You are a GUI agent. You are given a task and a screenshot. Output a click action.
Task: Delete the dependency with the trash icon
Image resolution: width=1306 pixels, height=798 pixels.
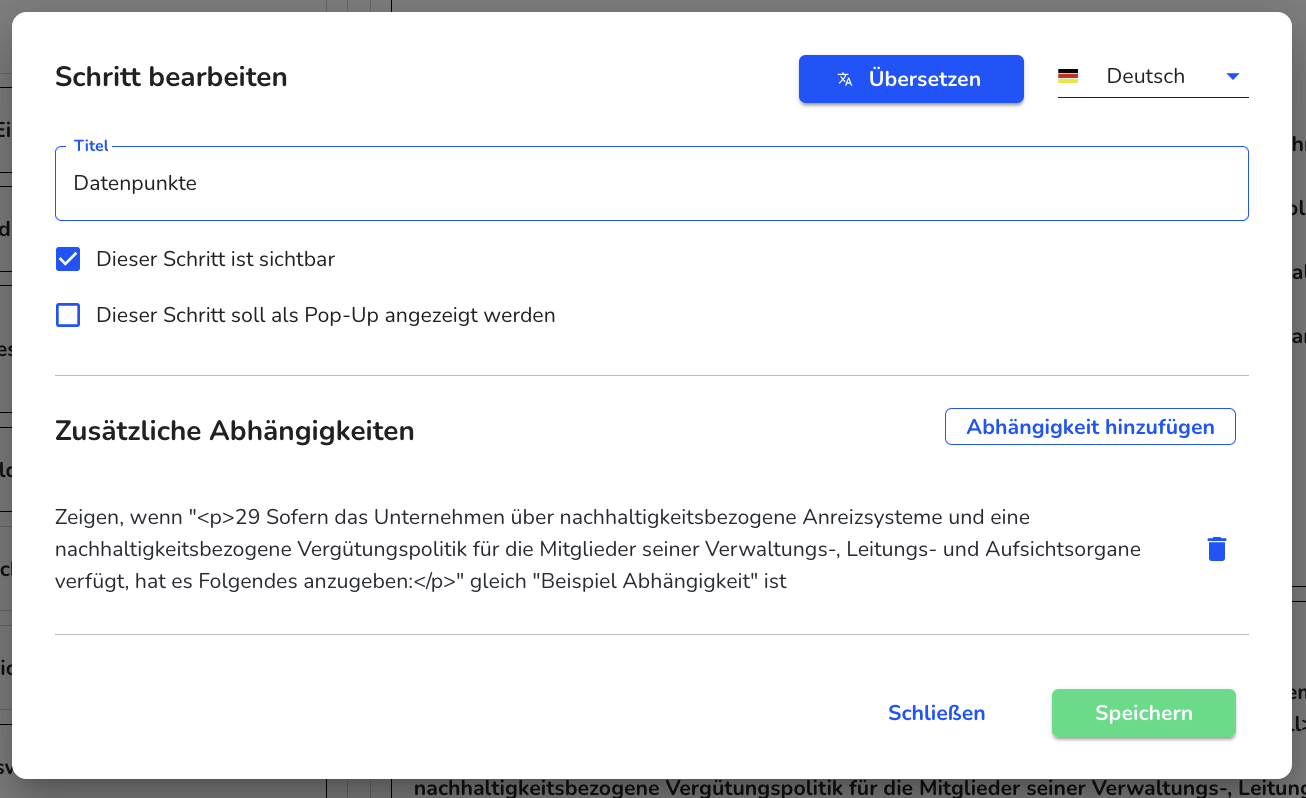pyautogui.click(x=1216, y=549)
